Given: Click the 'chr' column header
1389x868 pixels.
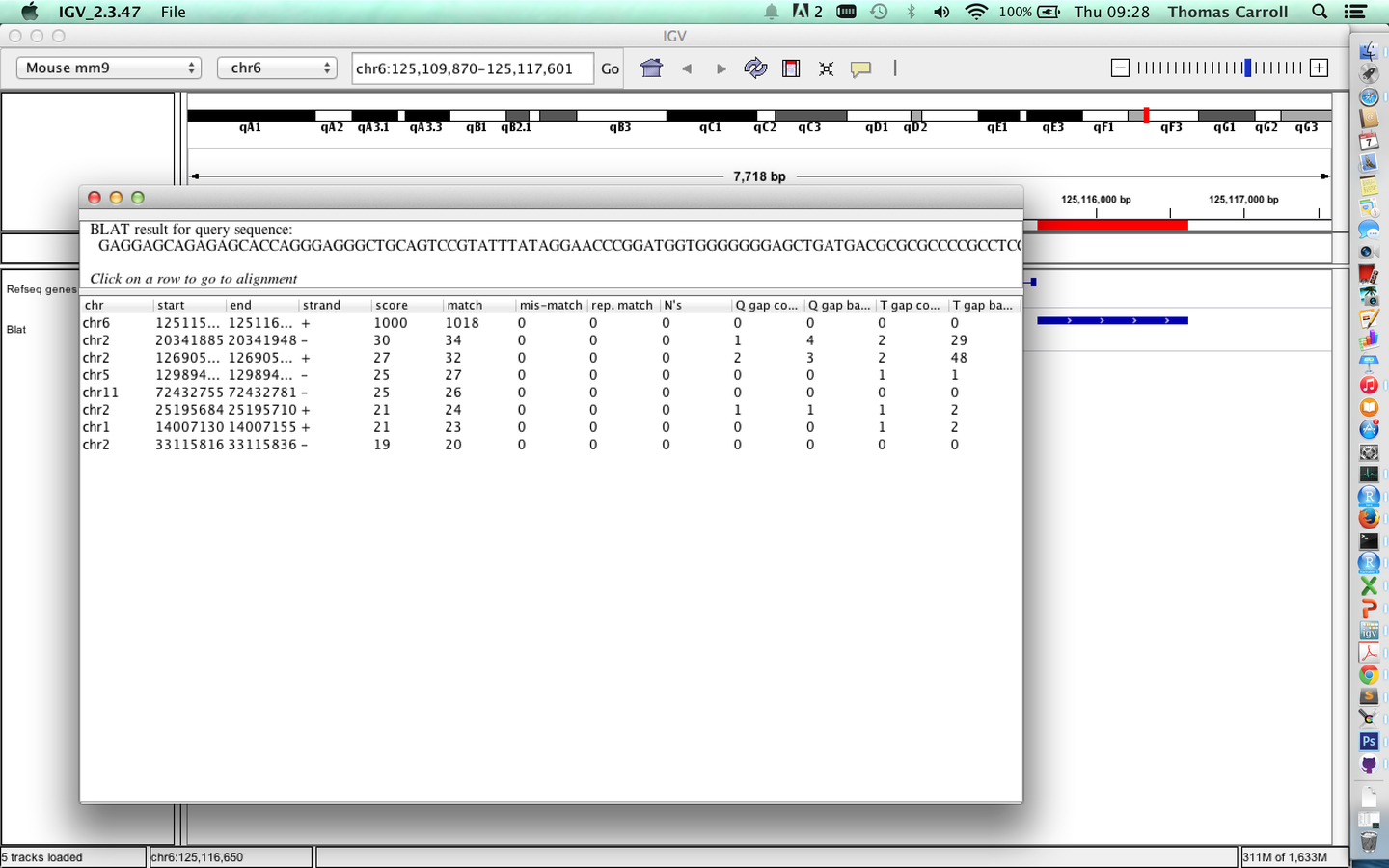Looking at the screenshot, I should [117, 305].
